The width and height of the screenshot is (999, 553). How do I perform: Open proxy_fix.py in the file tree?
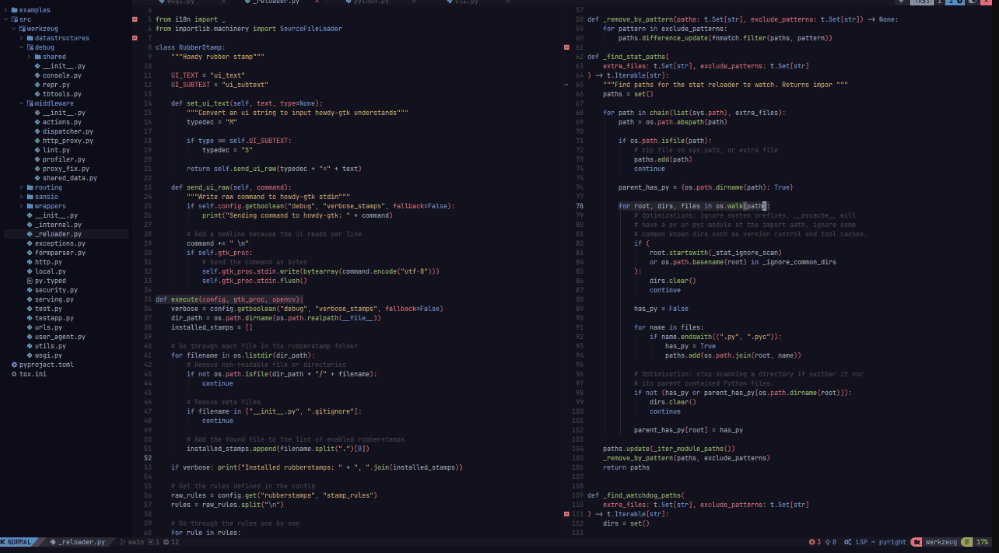coord(66,169)
